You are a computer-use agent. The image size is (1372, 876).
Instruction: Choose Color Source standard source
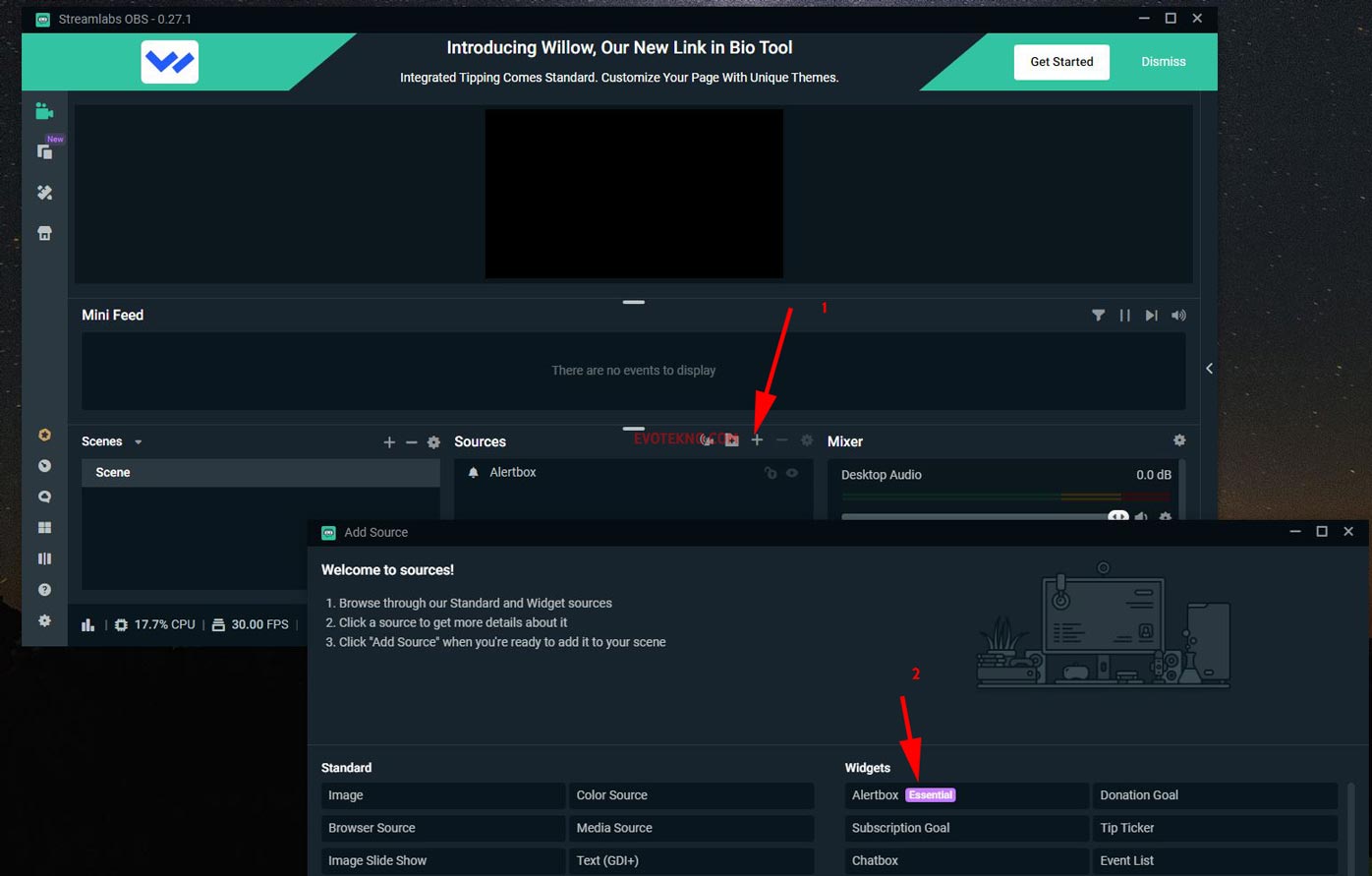(x=691, y=795)
